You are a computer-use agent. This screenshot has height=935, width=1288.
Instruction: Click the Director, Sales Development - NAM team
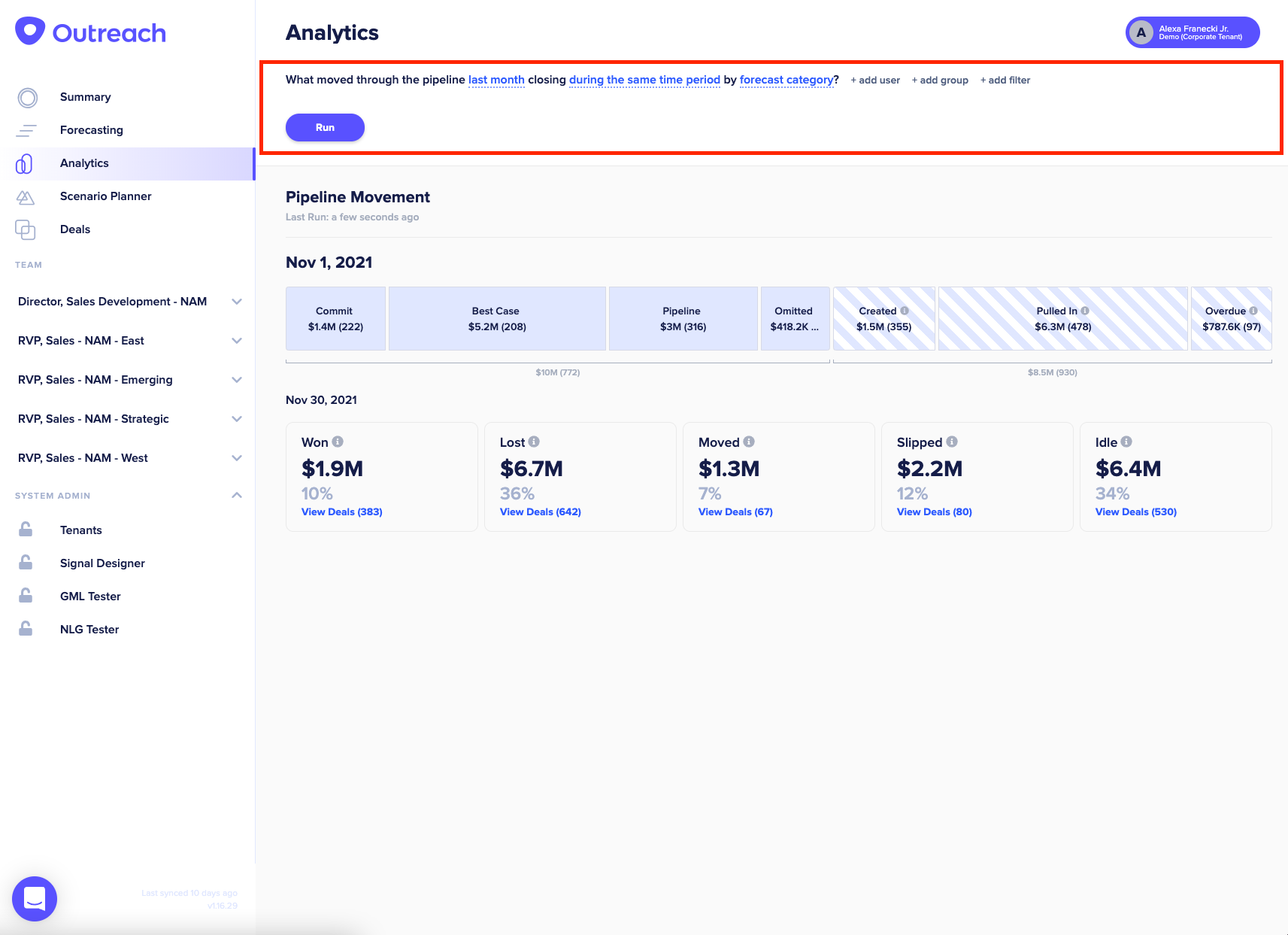(113, 302)
